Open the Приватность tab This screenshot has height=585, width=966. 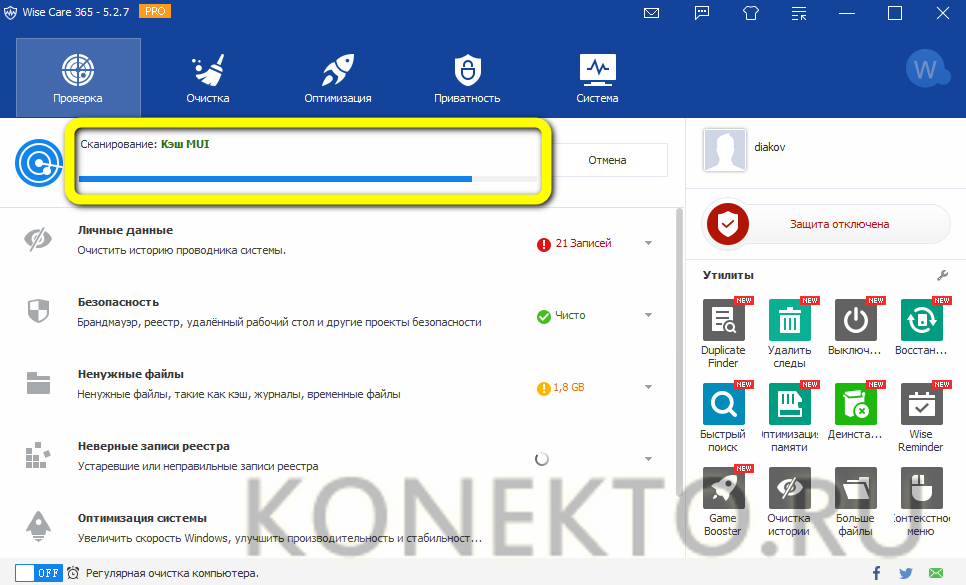467,78
